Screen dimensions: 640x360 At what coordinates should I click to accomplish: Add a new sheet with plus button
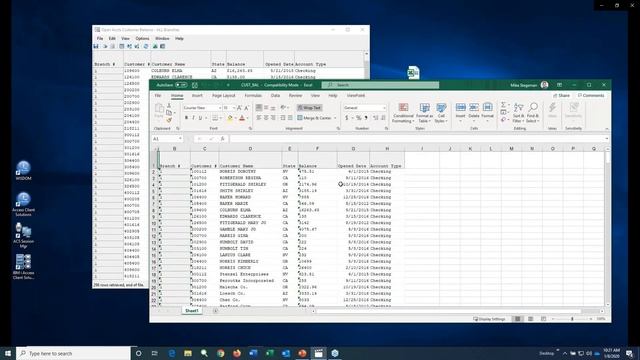tap(215, 311)
